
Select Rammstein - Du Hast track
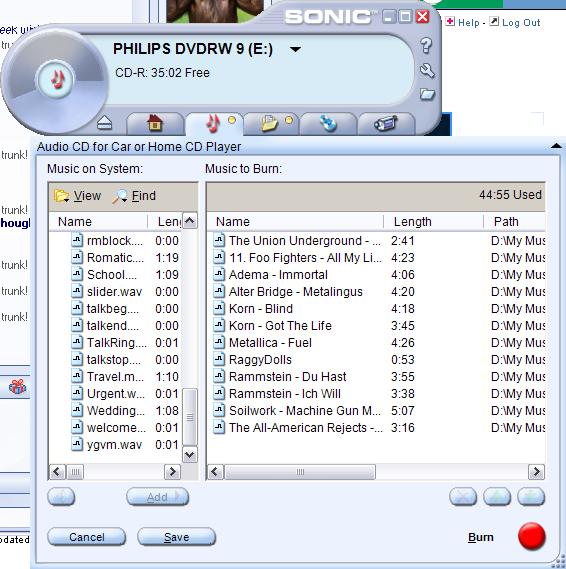376,377
